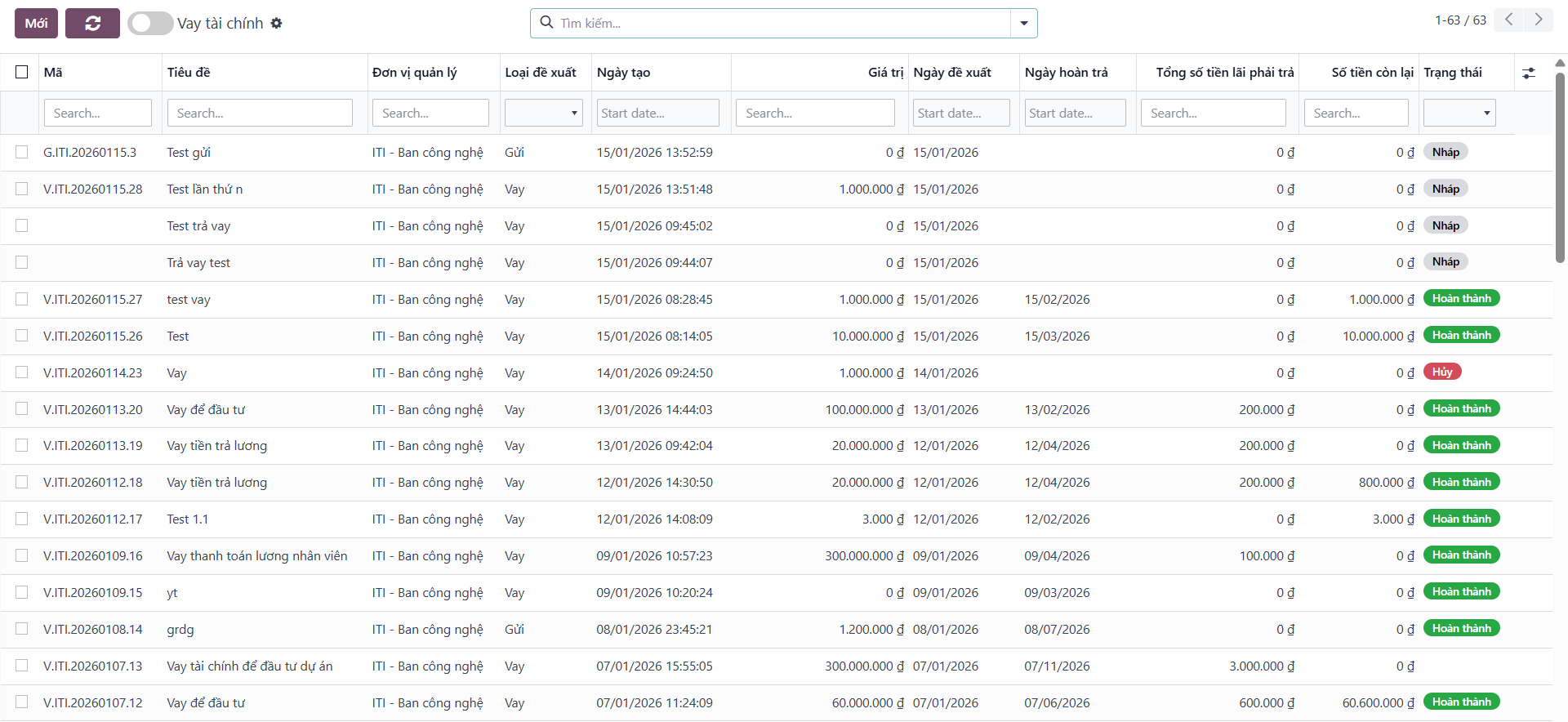The image size is (1568, 722).
Task: Click the vertical scrollbar thumb
Action: [1560, 167]
